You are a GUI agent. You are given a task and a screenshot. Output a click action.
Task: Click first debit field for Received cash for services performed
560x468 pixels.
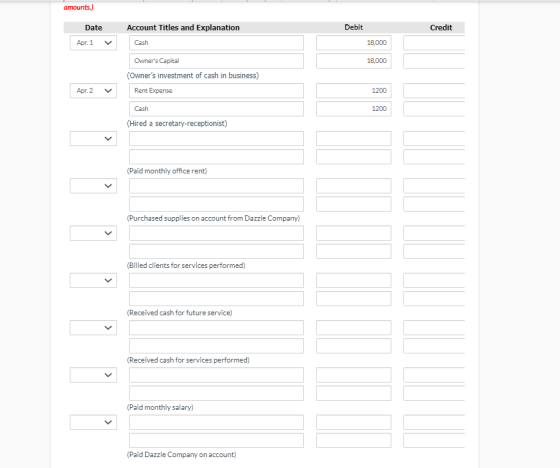[x=354, y=328]
